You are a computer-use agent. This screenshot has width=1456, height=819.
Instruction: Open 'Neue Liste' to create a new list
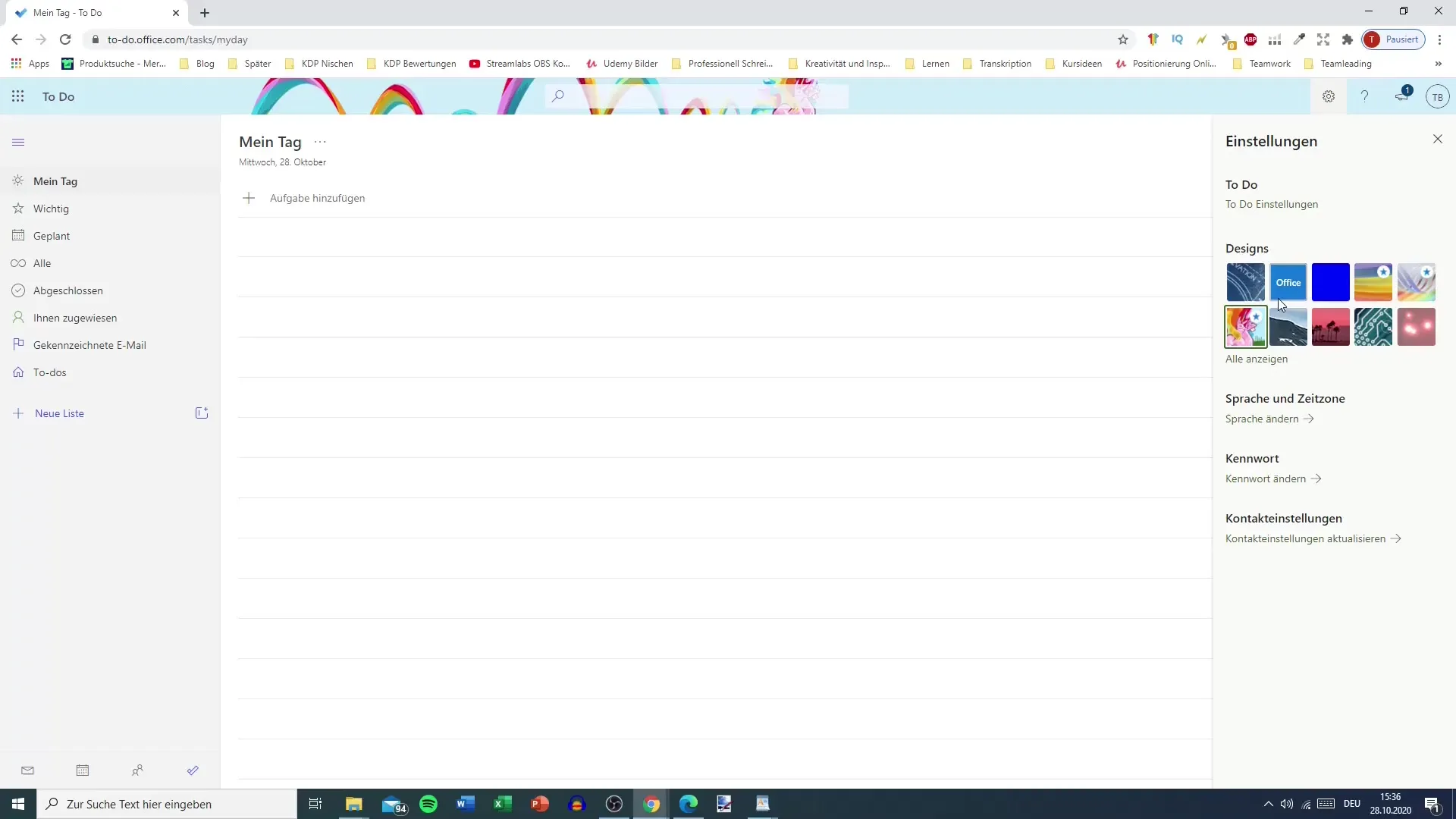pyautogui.click(x=59, y=413)
